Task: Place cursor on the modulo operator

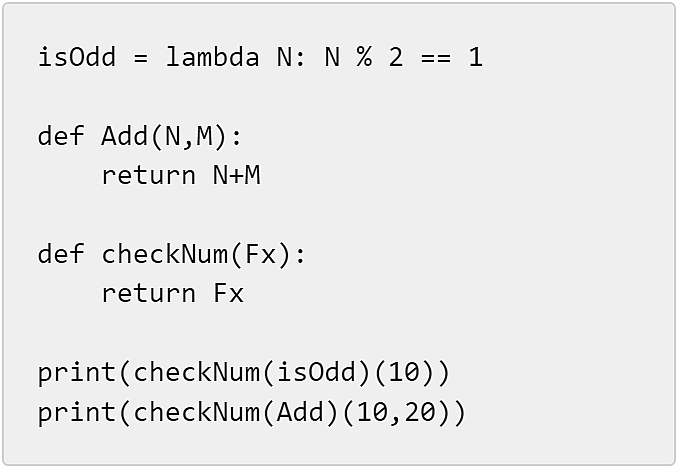Action: point(364,57)
